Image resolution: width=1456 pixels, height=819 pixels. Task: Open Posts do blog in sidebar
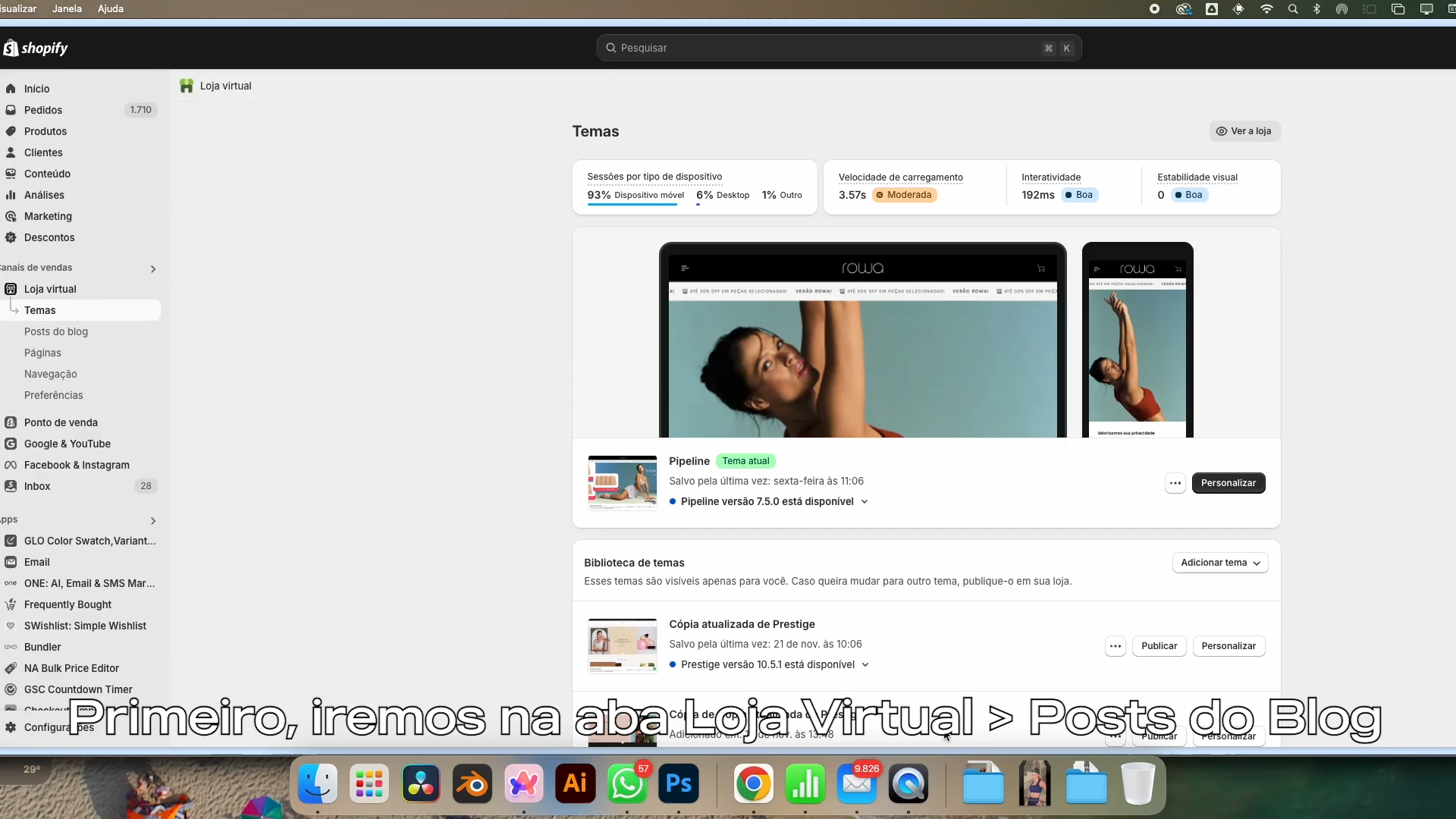pos(56,331)
